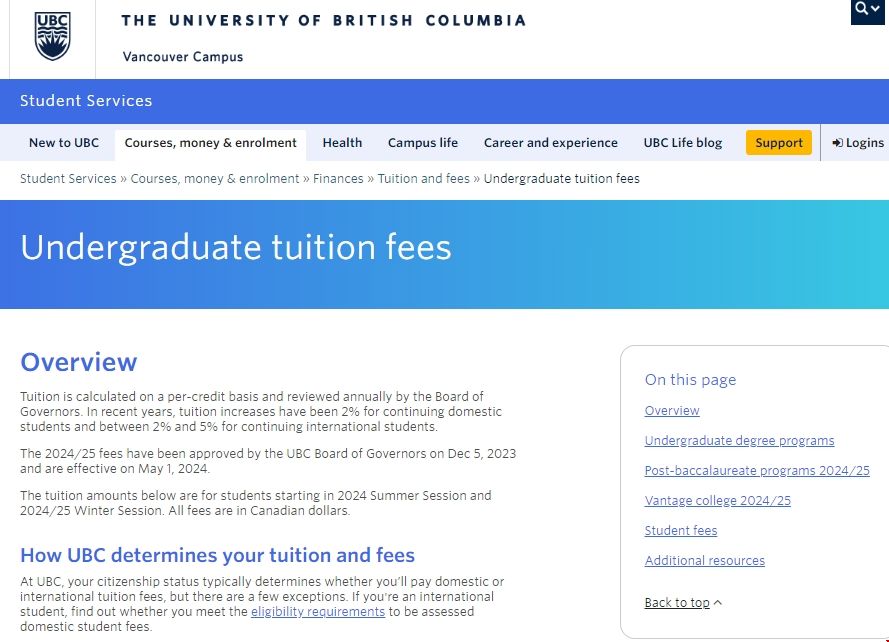Open the Student fees sidebar link
The image size is (889, 642).
[680, 530]
